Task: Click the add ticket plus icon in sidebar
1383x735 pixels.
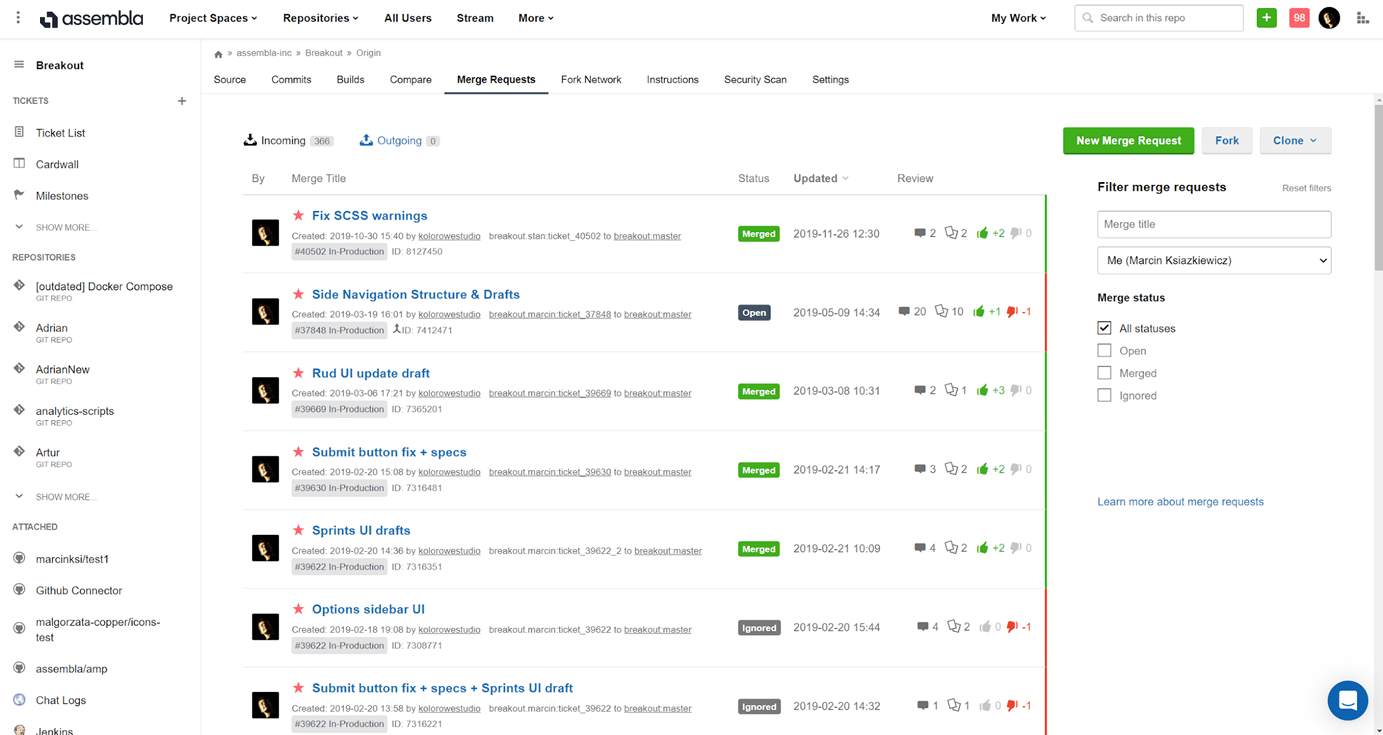Action: 181,100
